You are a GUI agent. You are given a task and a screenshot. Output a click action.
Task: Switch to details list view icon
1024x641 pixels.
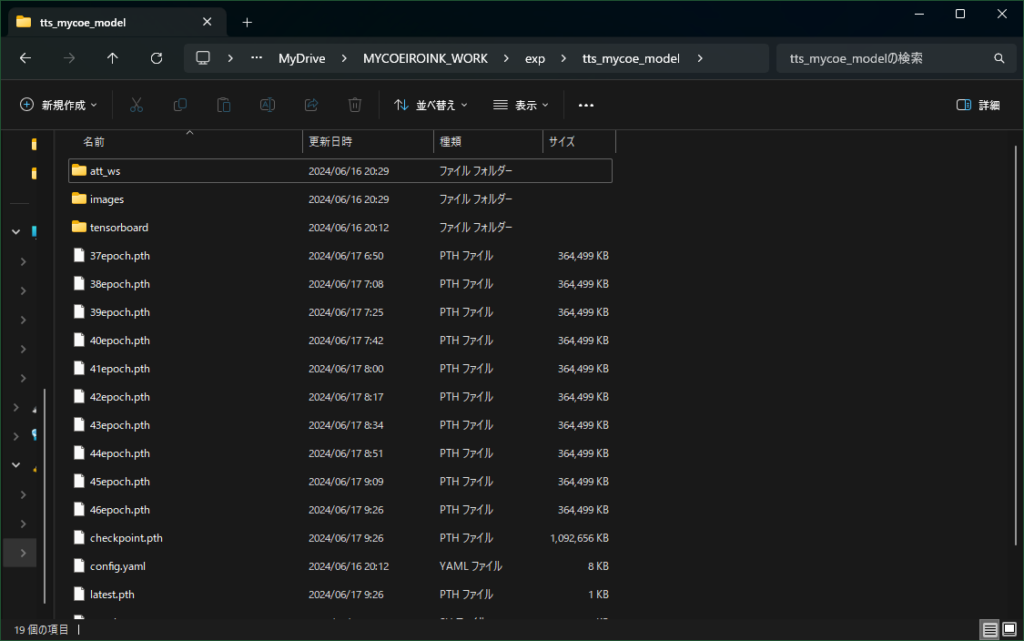click(989, 629)
